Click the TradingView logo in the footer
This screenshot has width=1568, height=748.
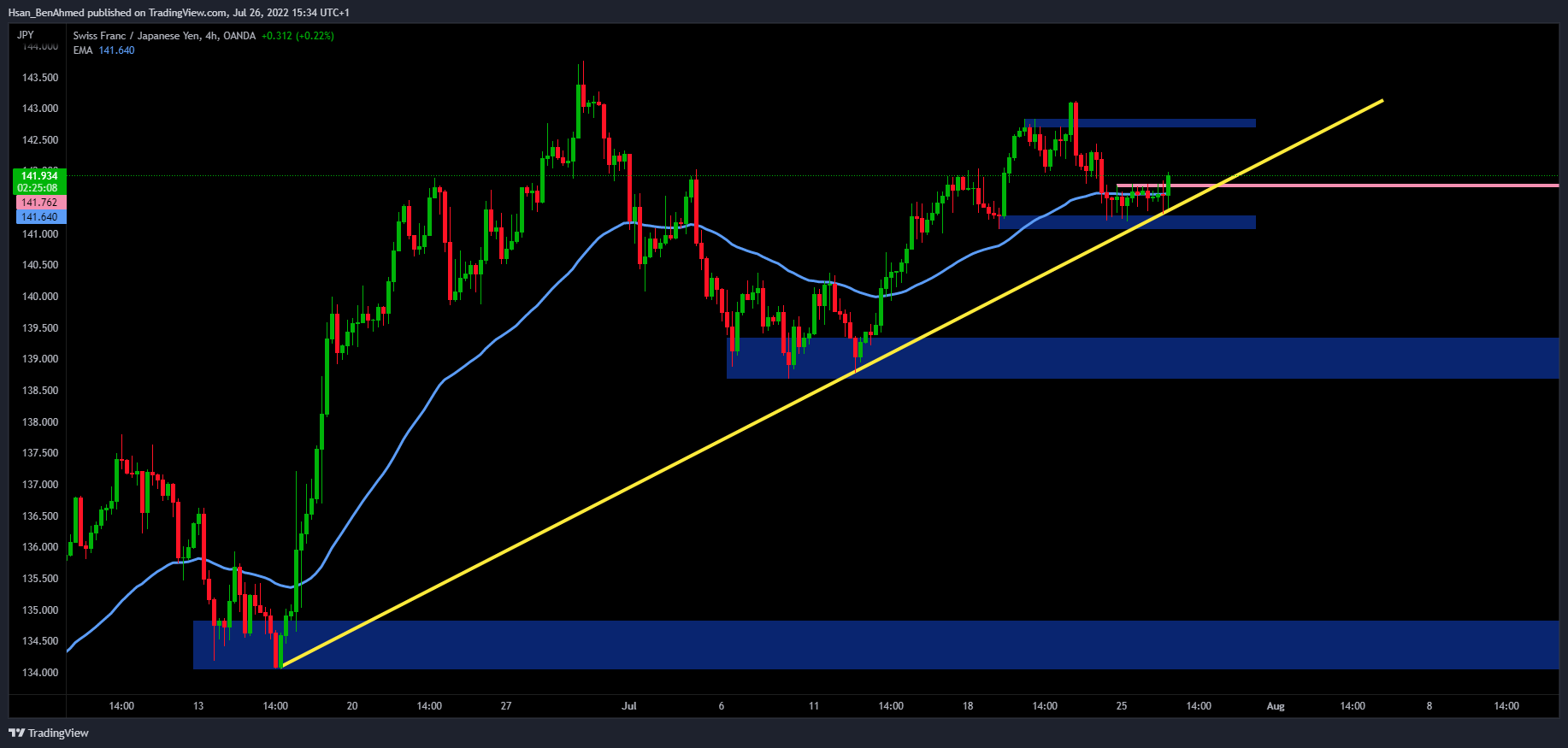[x=49, y=733]
